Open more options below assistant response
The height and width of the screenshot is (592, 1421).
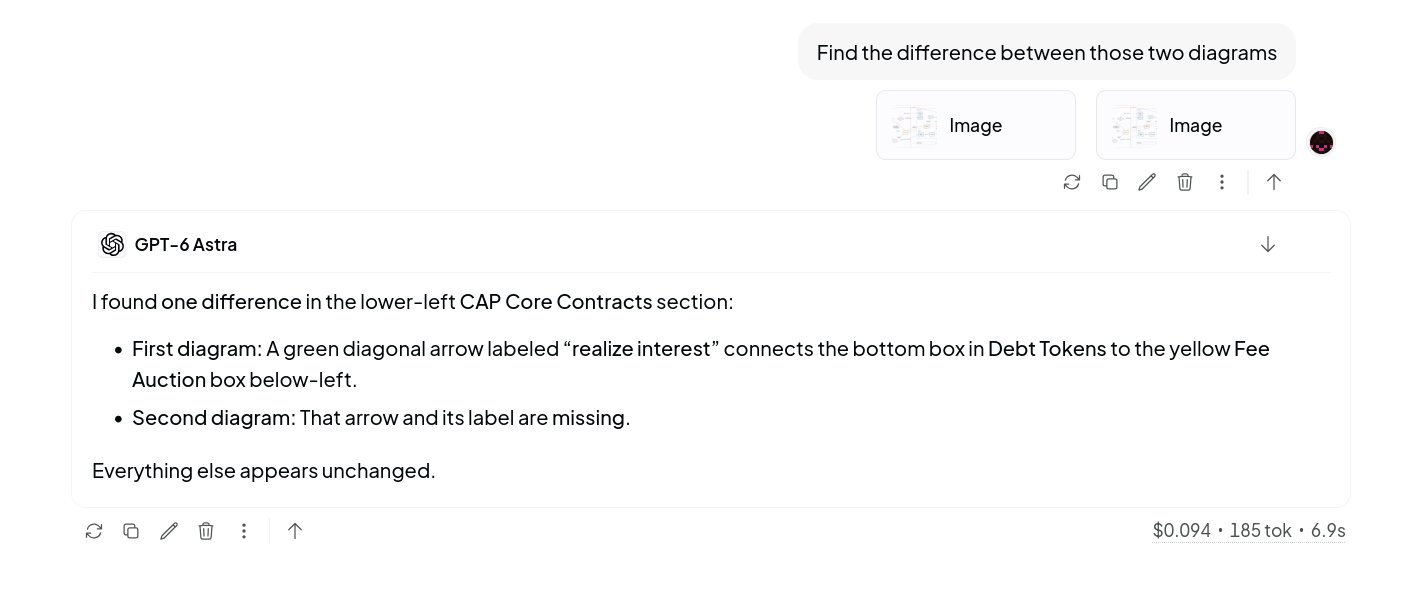coord(244,531)
